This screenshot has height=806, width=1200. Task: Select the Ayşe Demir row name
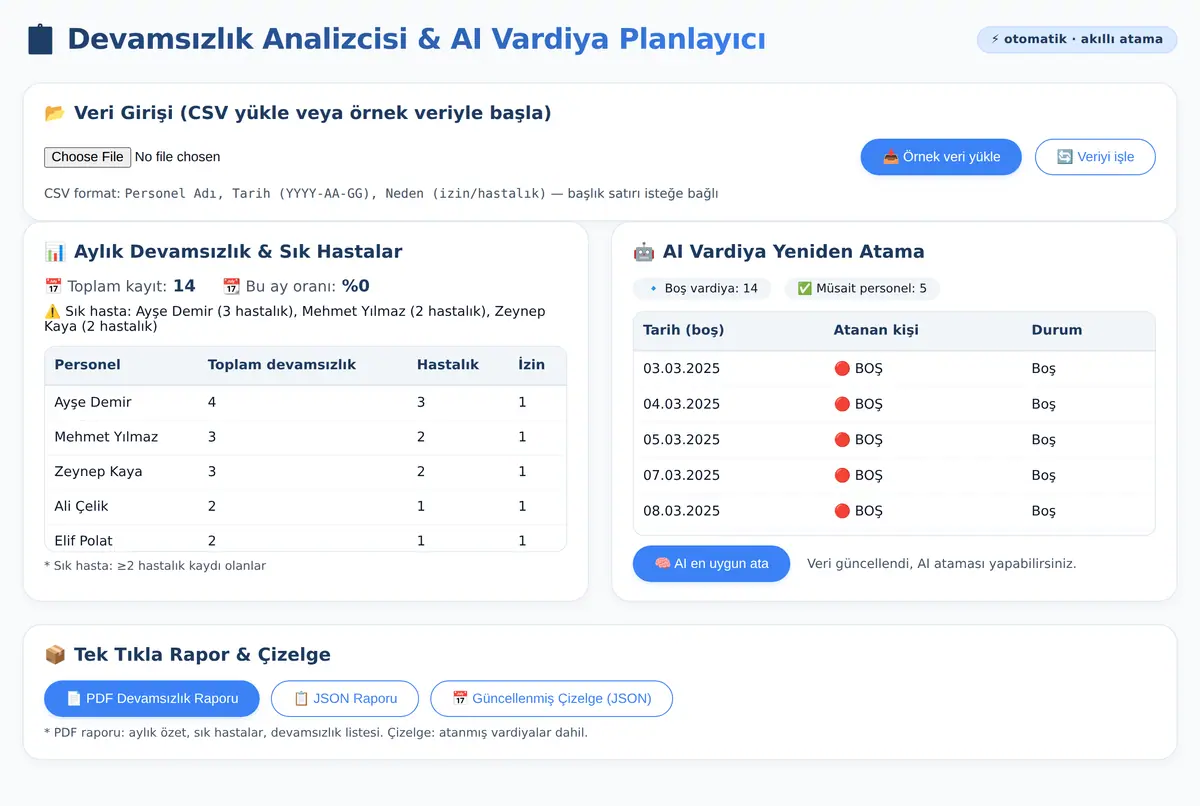coord(93,402)
